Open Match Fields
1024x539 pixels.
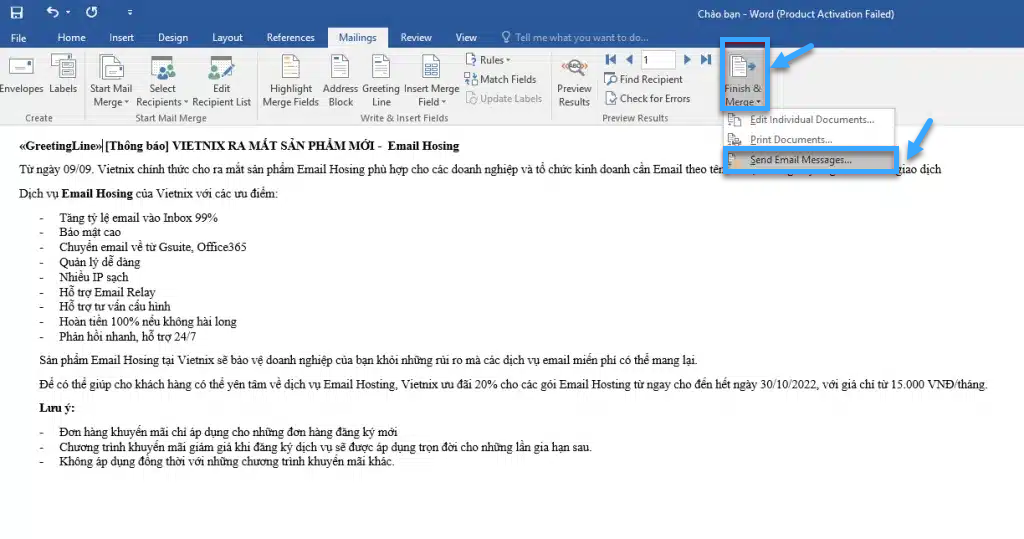tap(500, 79)
